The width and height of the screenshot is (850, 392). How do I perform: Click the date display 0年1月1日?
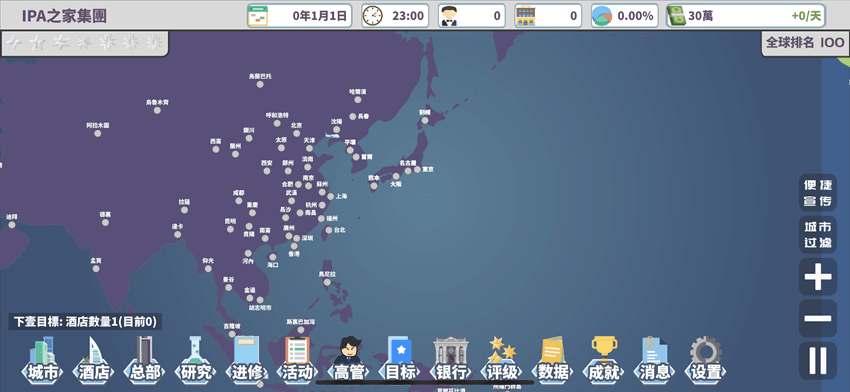point(300,16)
